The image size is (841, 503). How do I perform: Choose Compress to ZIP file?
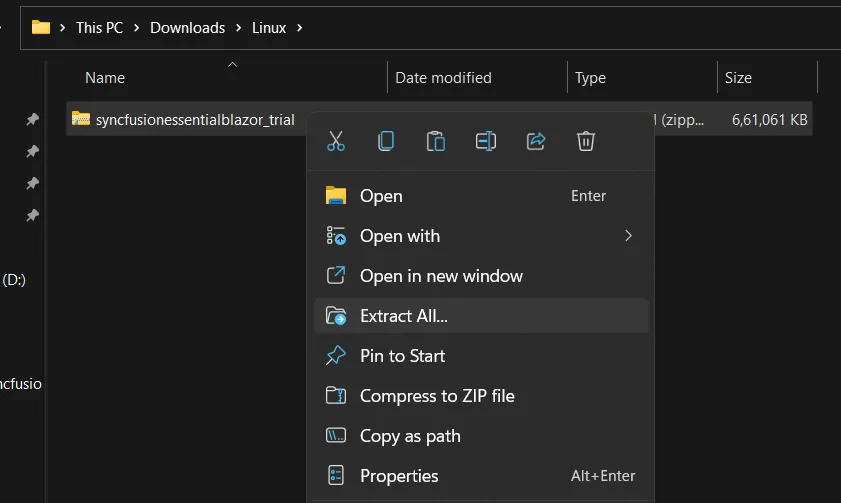click(481, 396)
